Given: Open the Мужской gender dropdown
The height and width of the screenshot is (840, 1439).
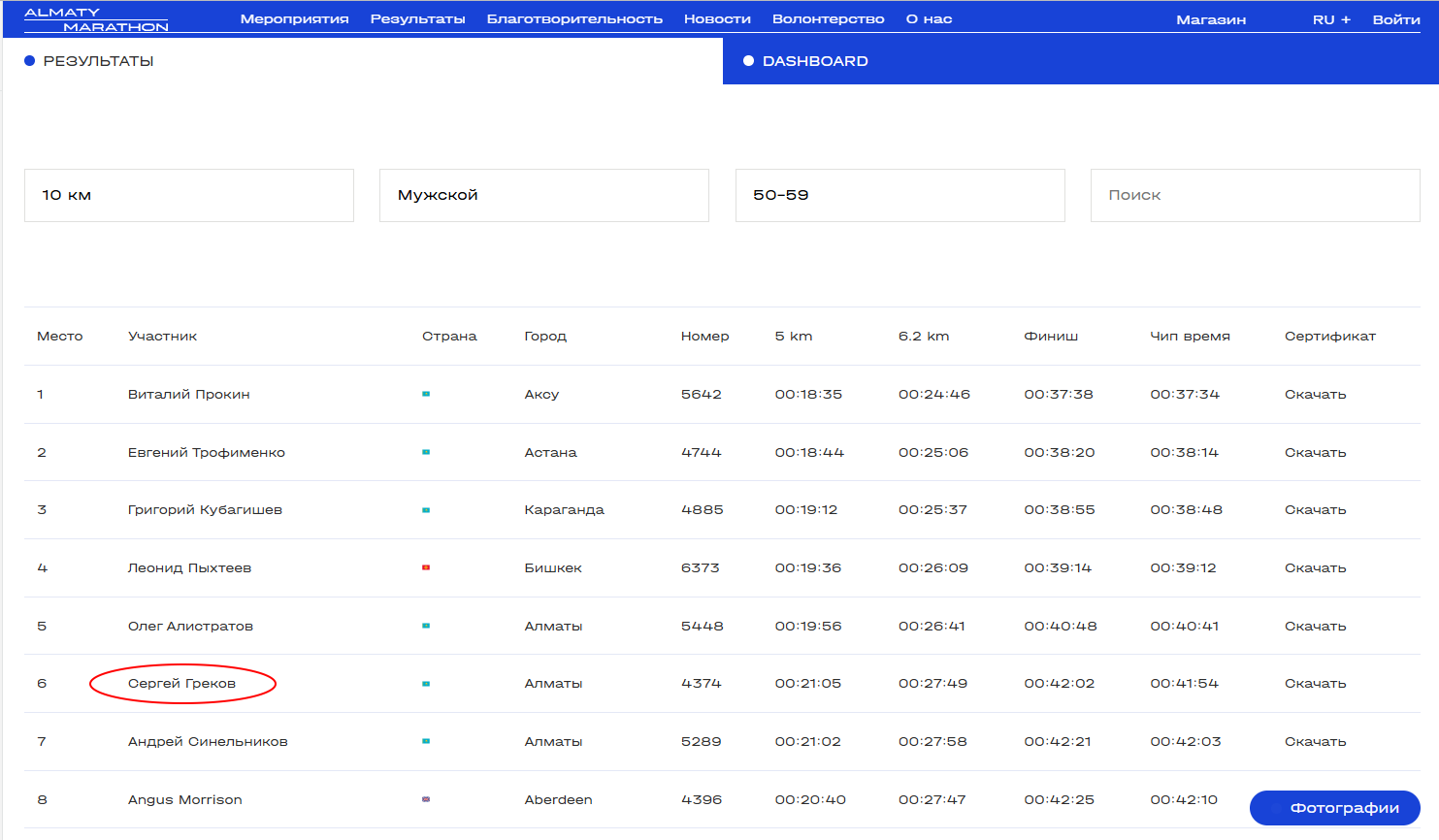Looking at the screenshot, I should tap(543, 195).
